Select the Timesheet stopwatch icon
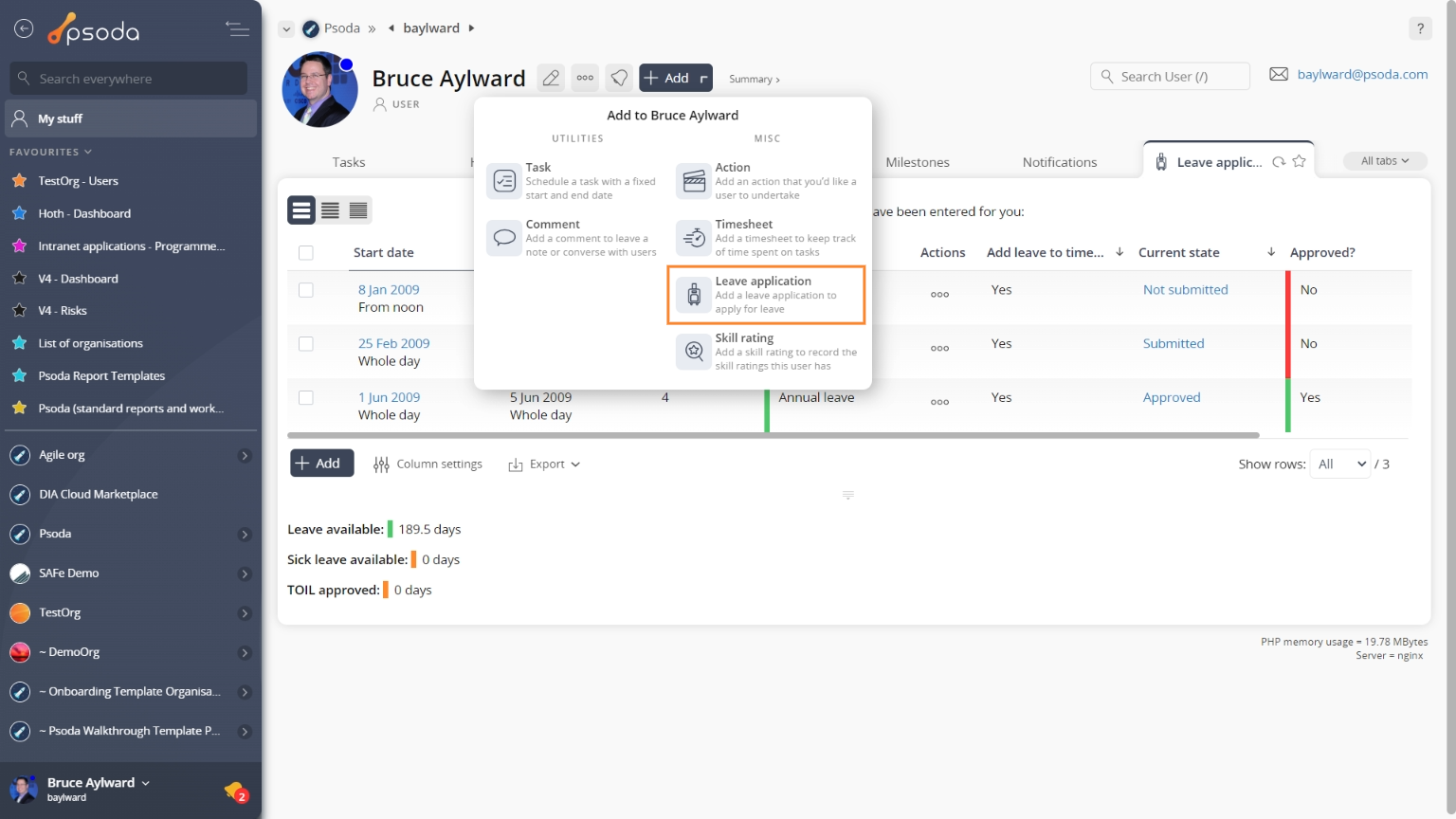The image size is (1456, 819). coord(694,237)
